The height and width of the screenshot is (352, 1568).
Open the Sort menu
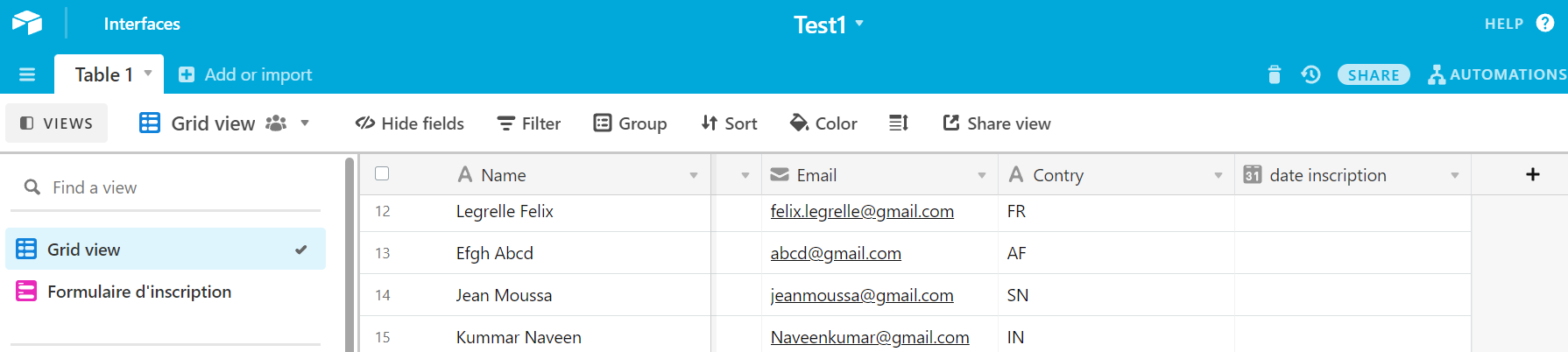(x=729, y=123)
